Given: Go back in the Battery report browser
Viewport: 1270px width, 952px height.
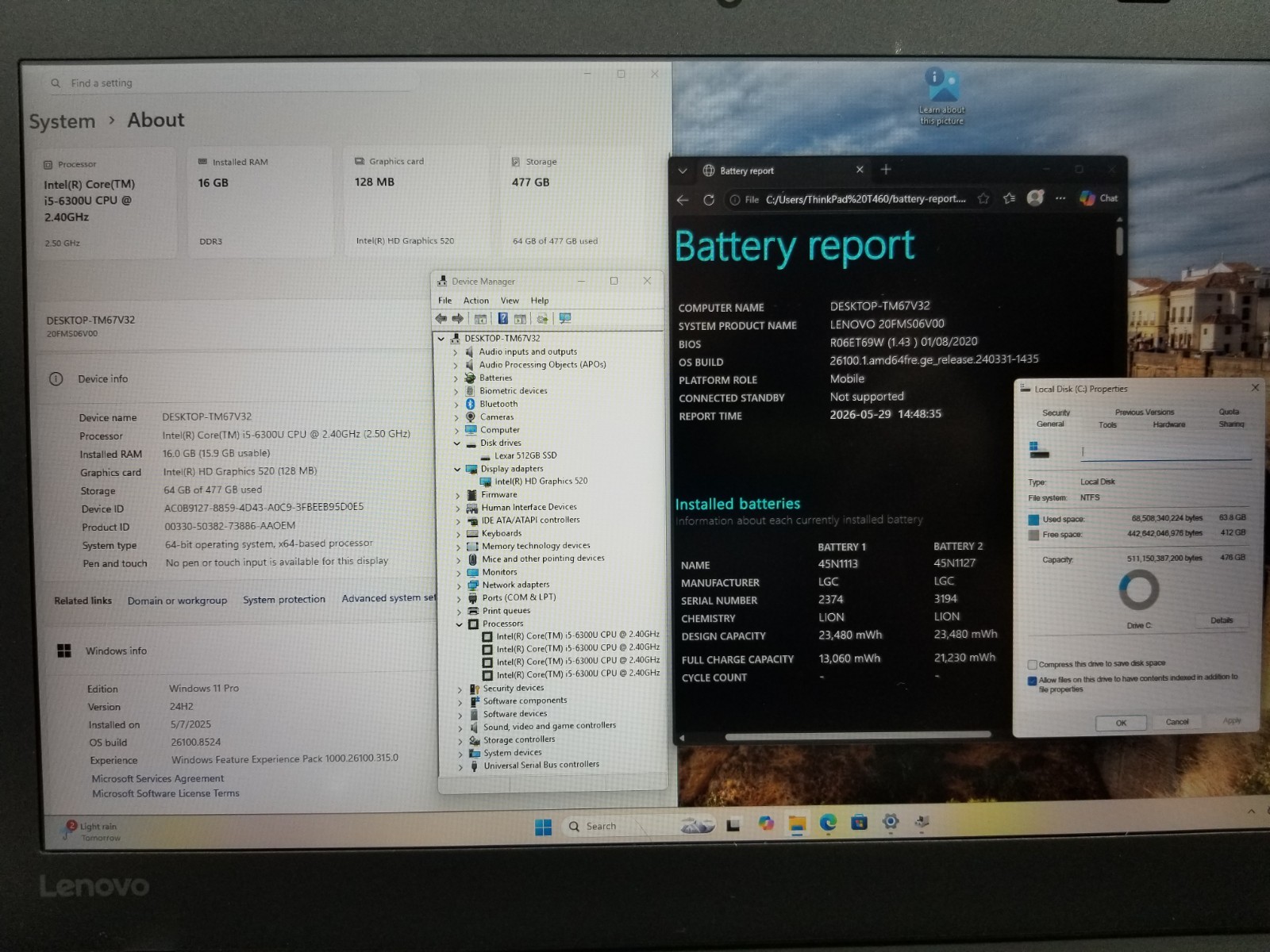Looking at the screenshot, I should [683, 200].
